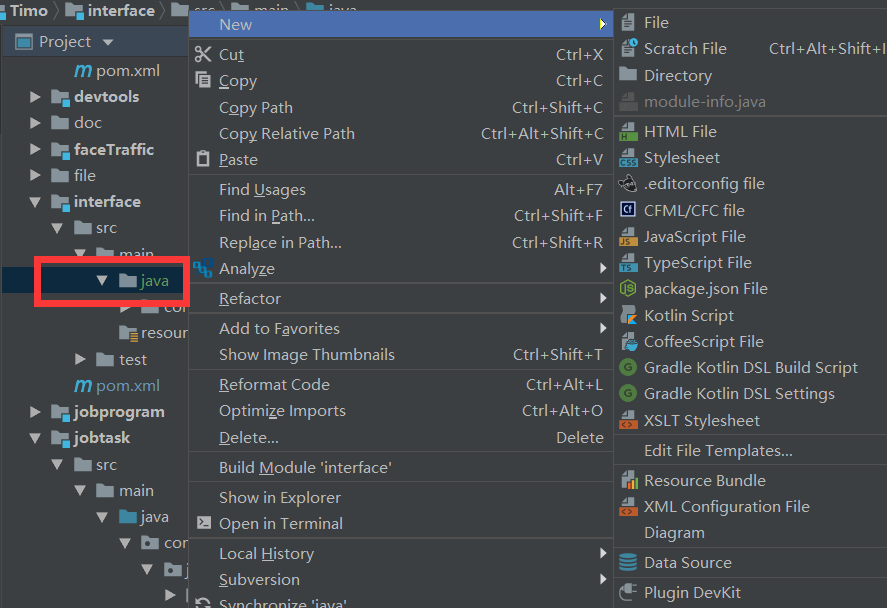Click the new File icon in submenu

click(x=628, y=23)
